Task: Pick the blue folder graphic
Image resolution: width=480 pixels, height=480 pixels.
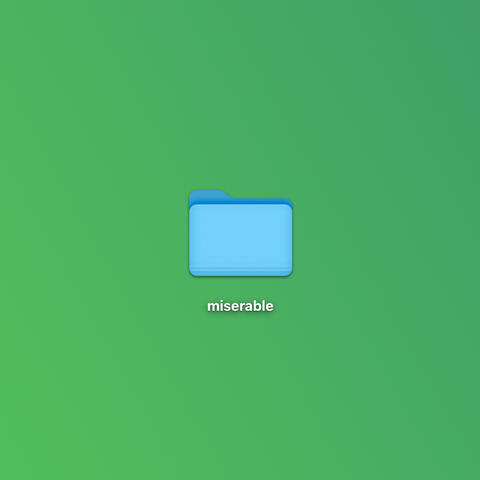Action: coord(241,233)
